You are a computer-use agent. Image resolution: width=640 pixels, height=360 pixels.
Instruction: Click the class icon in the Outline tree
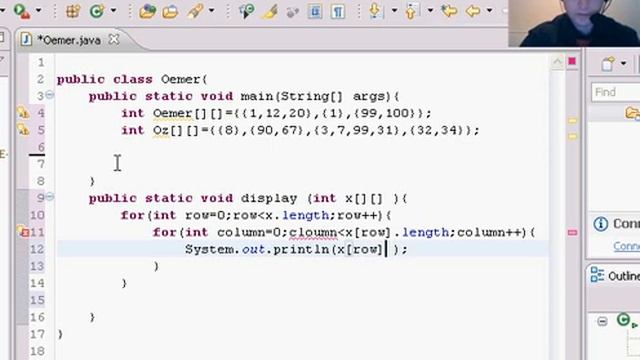pyautogui.click(x=623, y=320)
